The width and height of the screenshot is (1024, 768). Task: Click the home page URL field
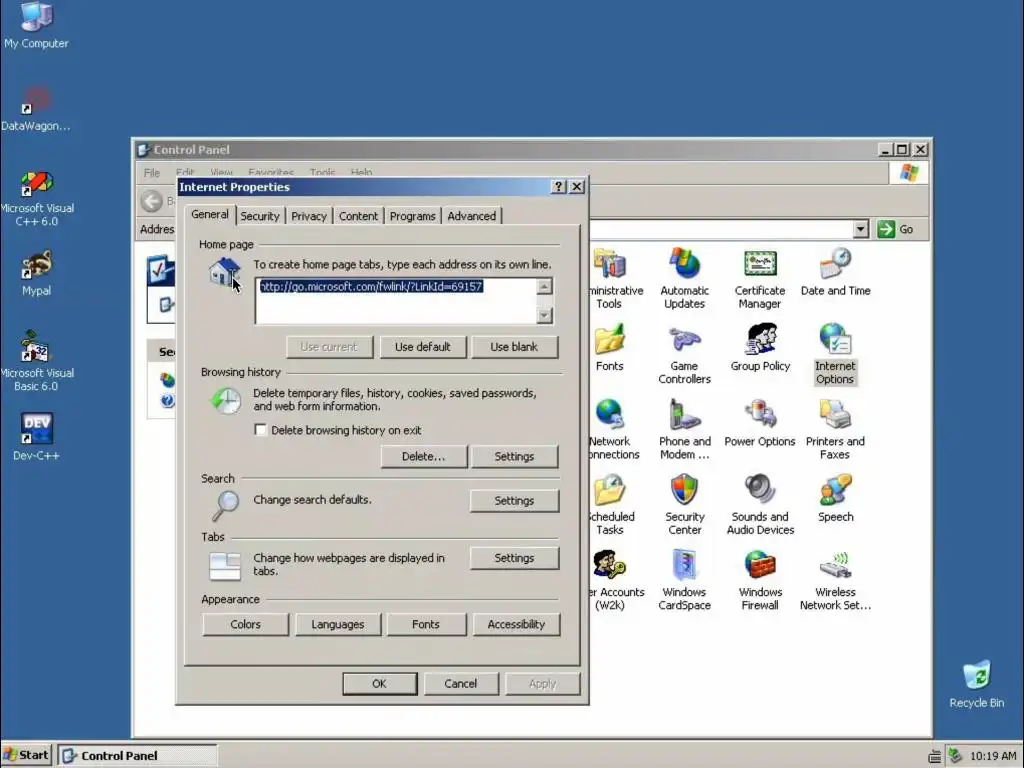(396, 301)
